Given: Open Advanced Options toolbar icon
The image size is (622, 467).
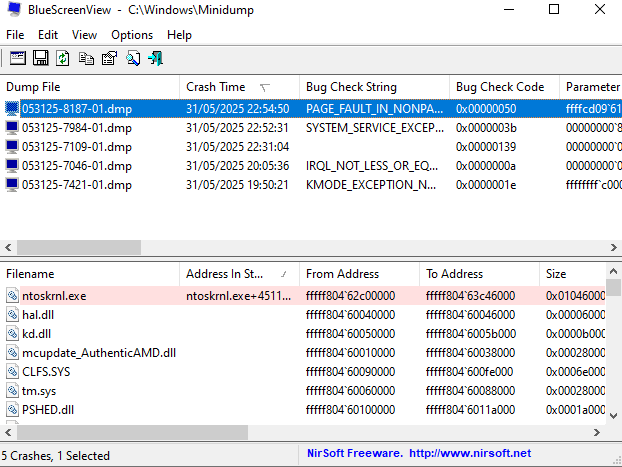Looking at the screenshot, I should [x=18, y=59].
